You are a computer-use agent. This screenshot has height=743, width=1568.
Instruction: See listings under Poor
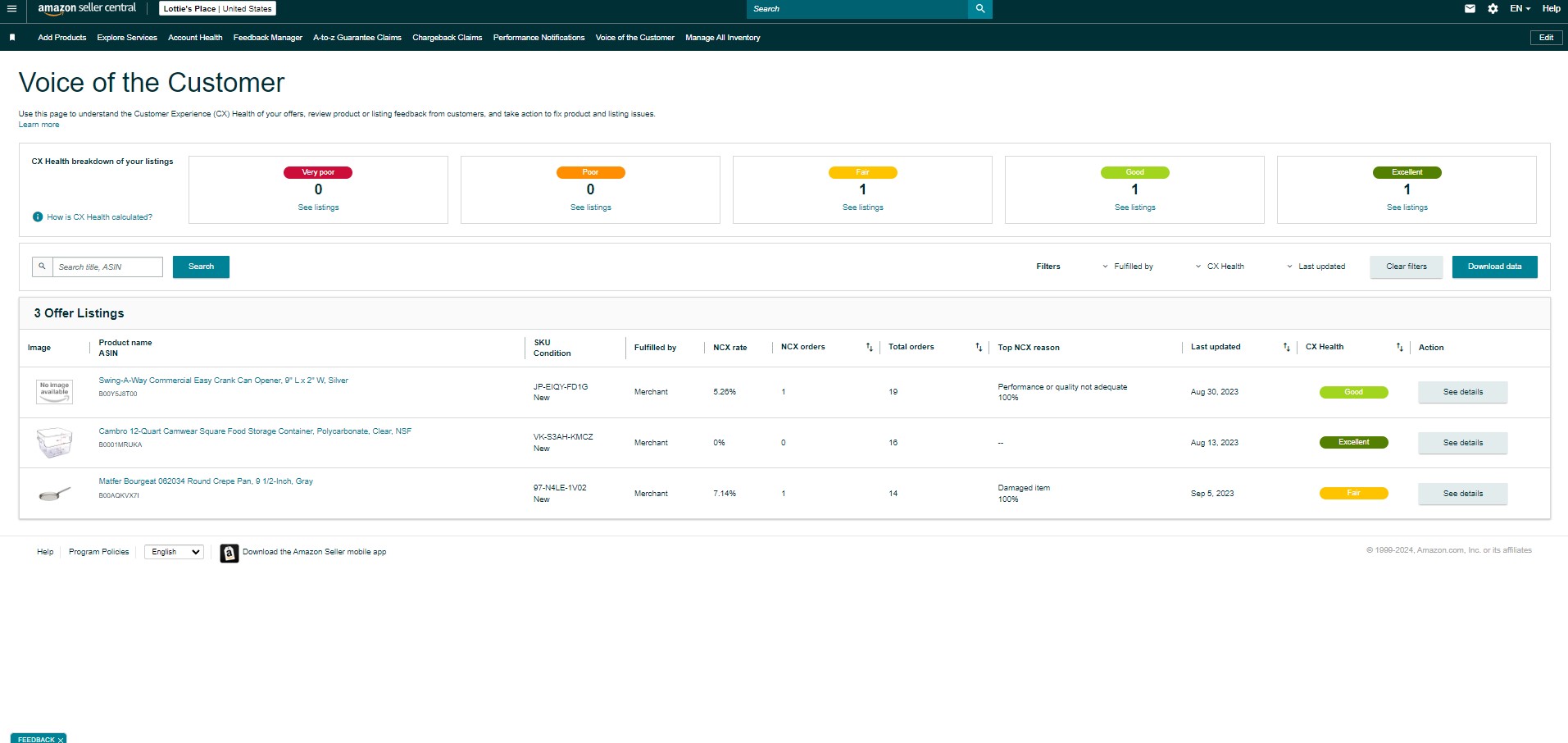[x=590, y=207]
